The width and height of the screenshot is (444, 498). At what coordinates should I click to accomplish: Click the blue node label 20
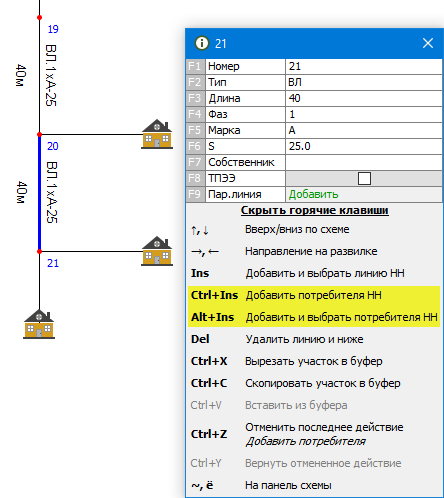(53, 146)
